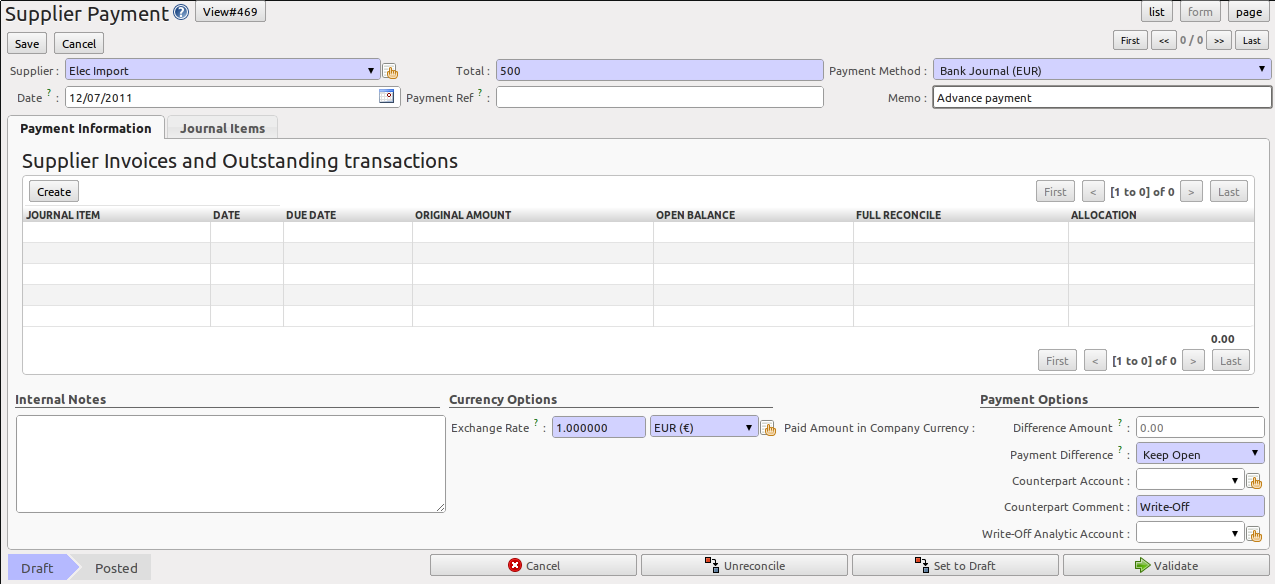Switch to list view
This screenshot has height=584, width=1275.
1157,12
